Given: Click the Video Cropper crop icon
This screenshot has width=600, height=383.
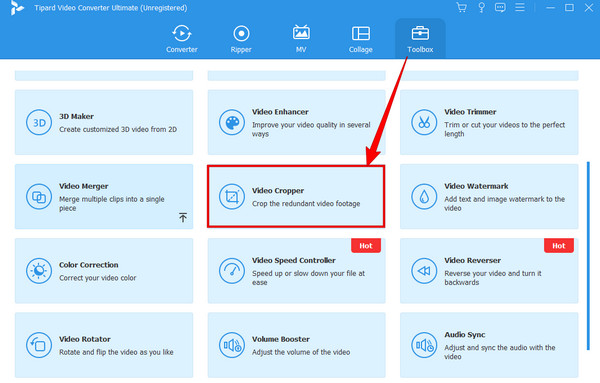Looking at the screenshot, I should point(232,197).
